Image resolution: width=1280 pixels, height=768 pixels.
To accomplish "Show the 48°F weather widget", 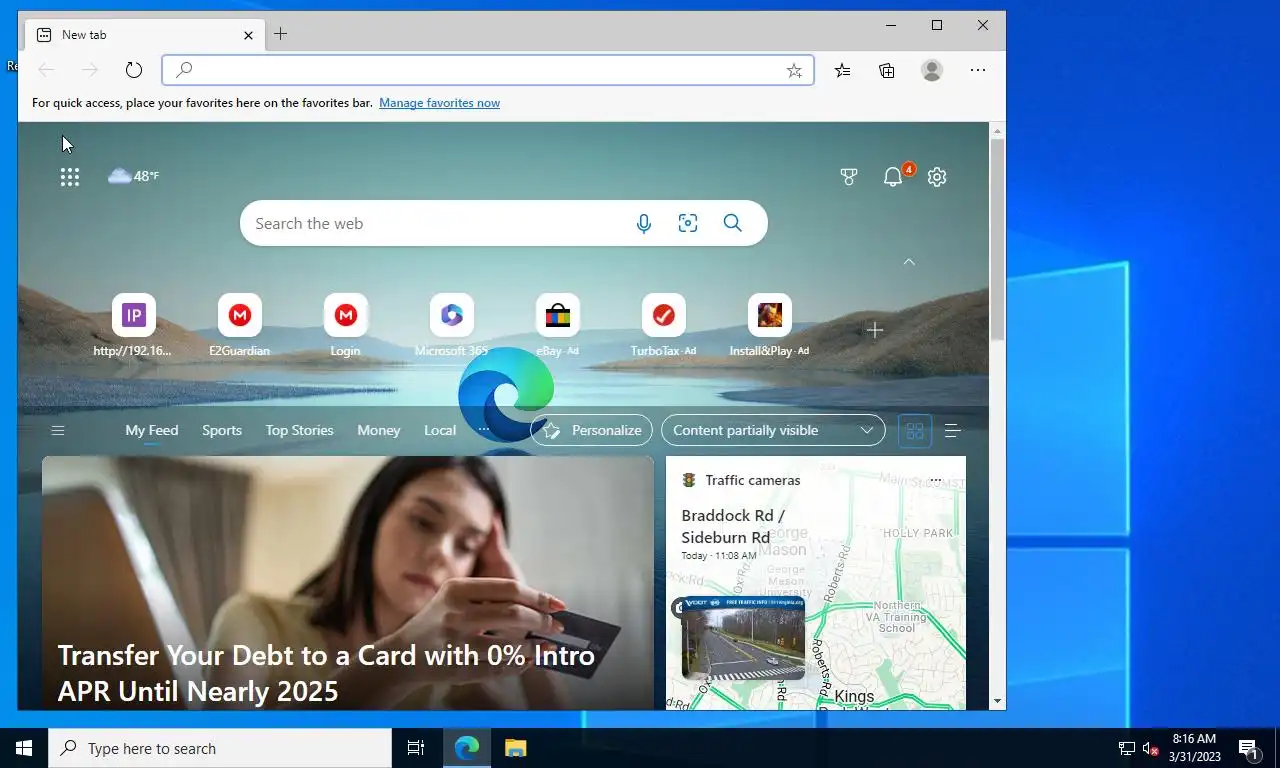I will click(x=133, y=176).
